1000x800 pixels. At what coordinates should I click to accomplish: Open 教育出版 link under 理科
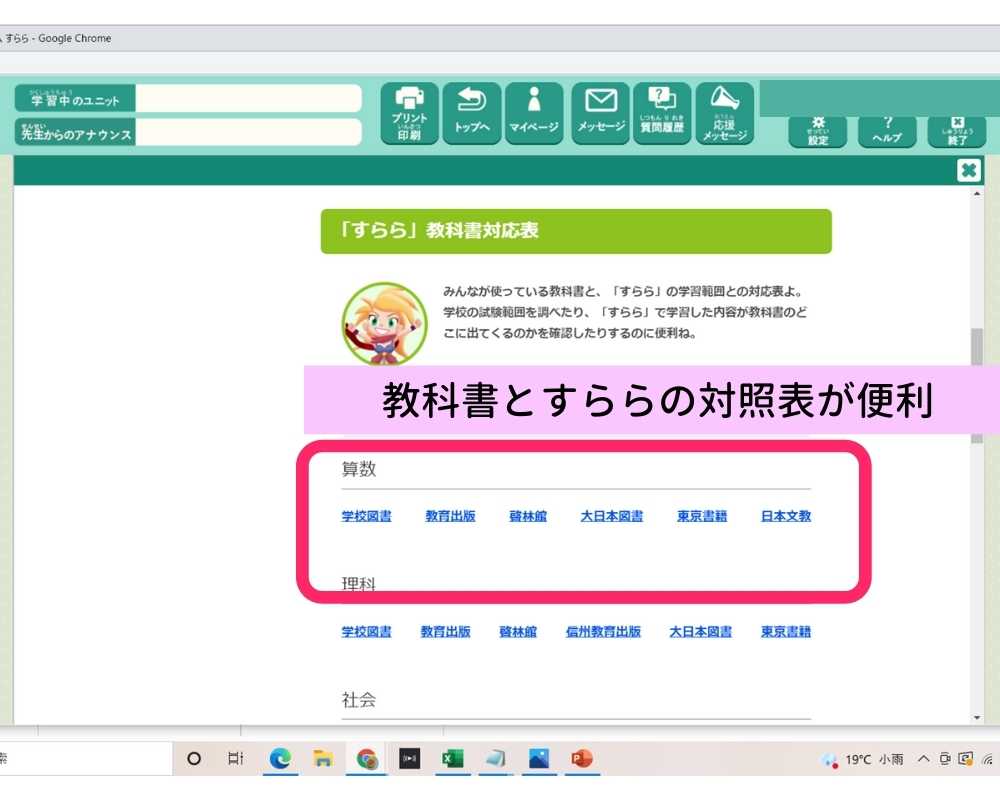(x=445, y=632)
